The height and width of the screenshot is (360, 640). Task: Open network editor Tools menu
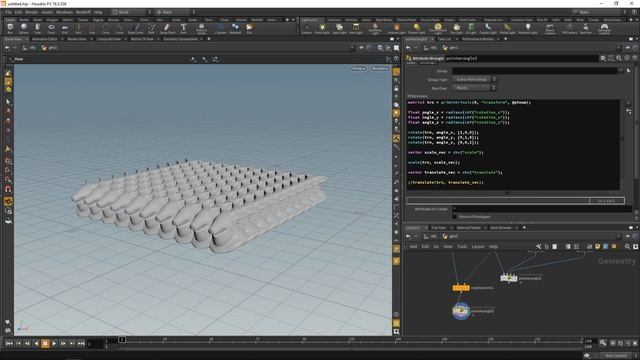pos(462,247)
